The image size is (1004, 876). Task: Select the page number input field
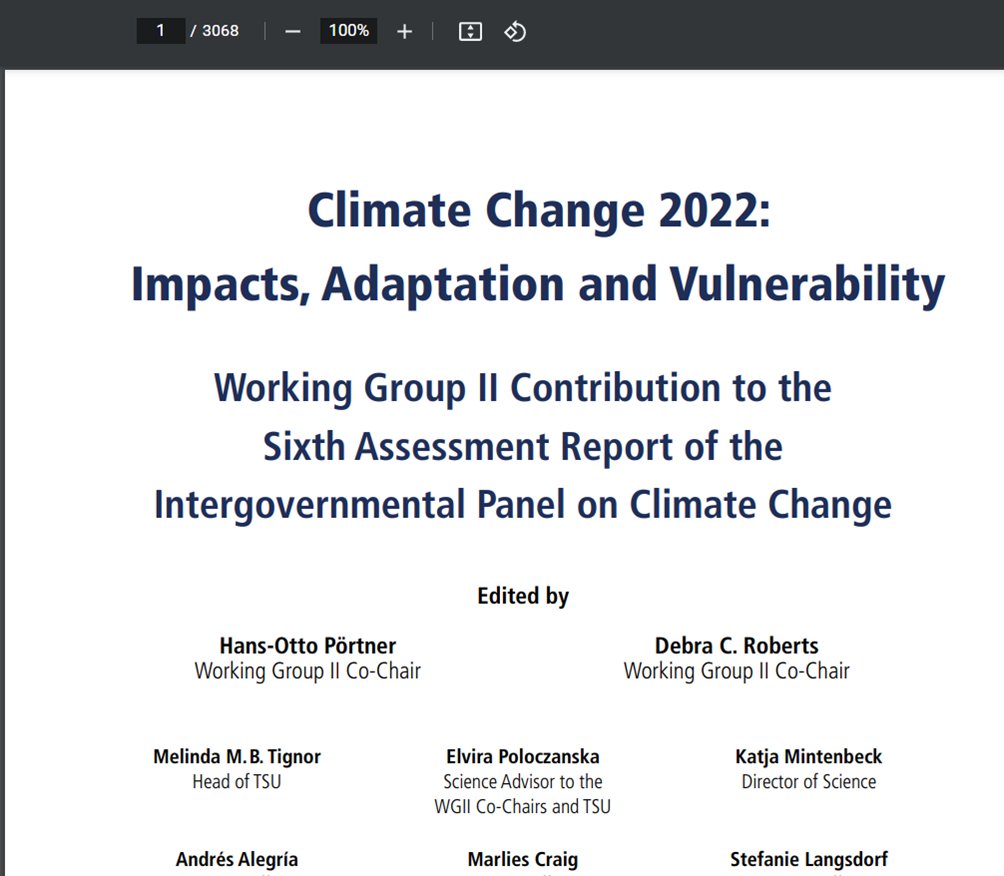coord(161,31)
